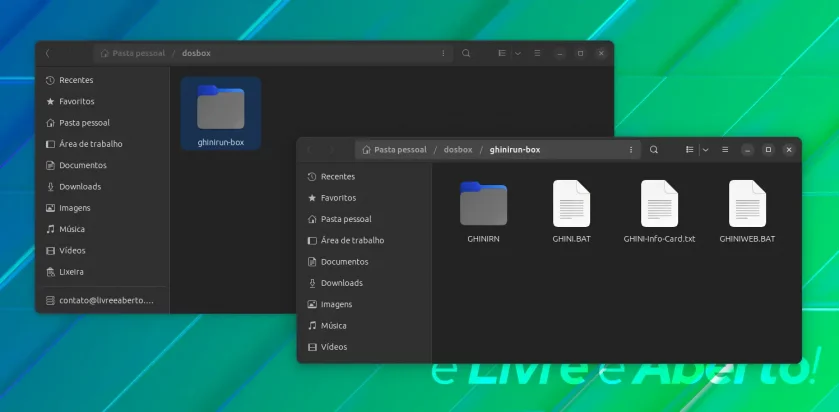
Task: Open contato@livreeaberto account in dosbox sidebar
Action: coord(102,301)
